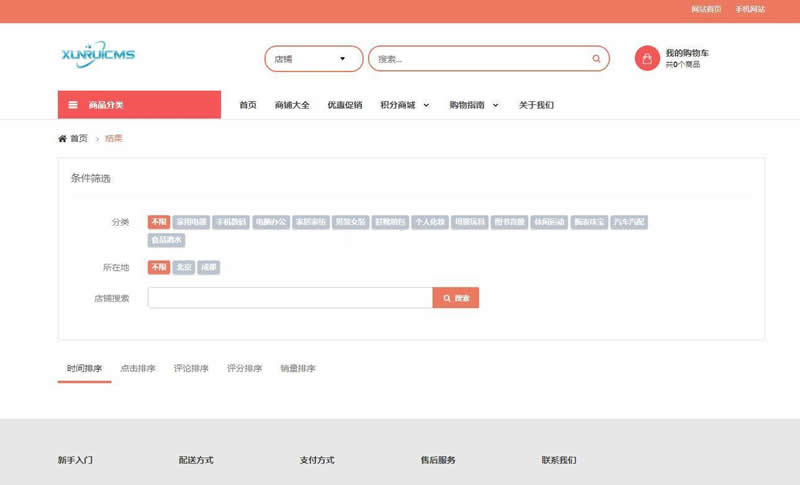Select the 个人化妆 category filter tag
Image resolution: width=800 pixels, height=485 pixels.
click(430, 222)
